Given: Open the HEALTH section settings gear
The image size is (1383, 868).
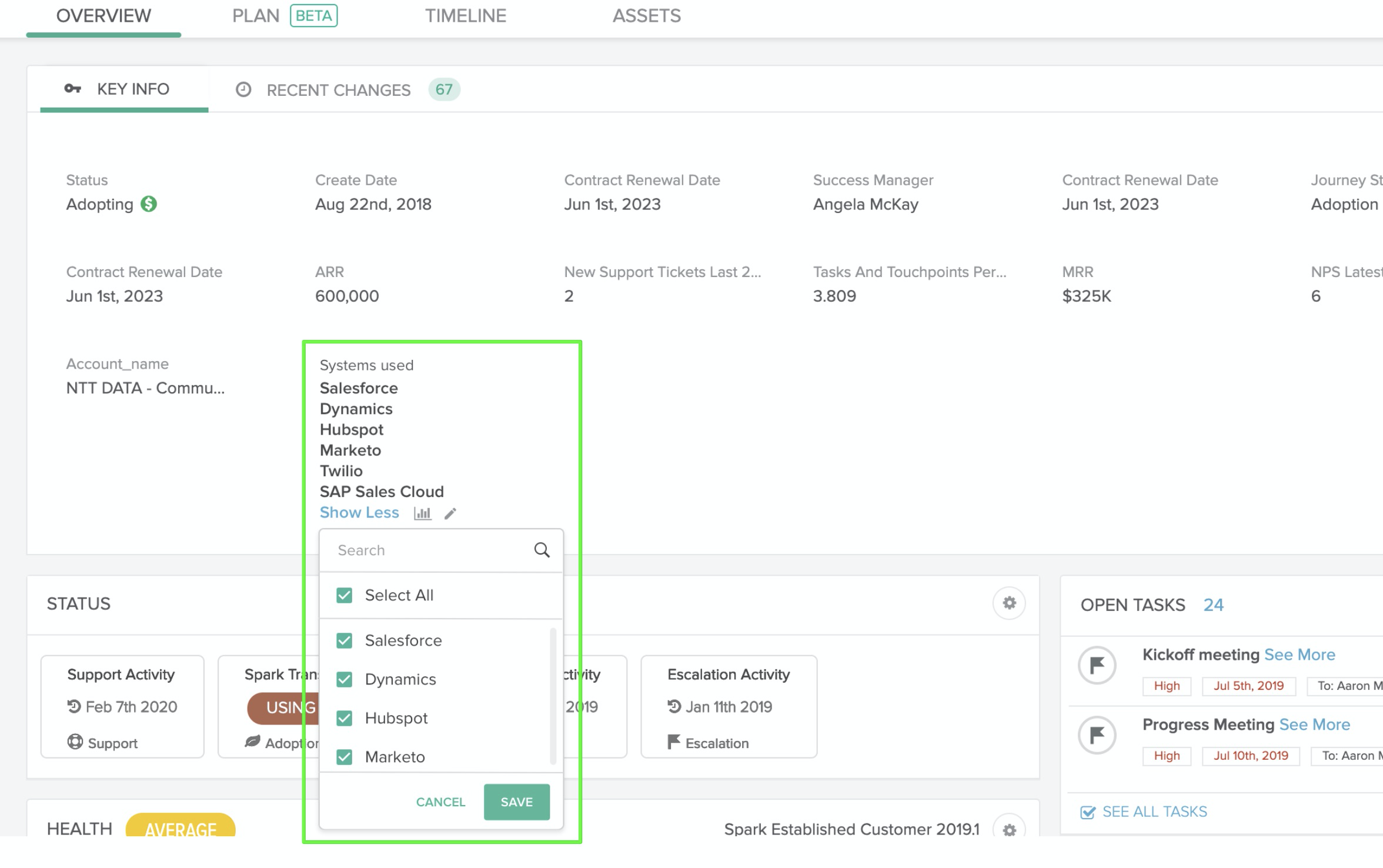Looking at the screenshot, I should click(x=1009, y=829).
